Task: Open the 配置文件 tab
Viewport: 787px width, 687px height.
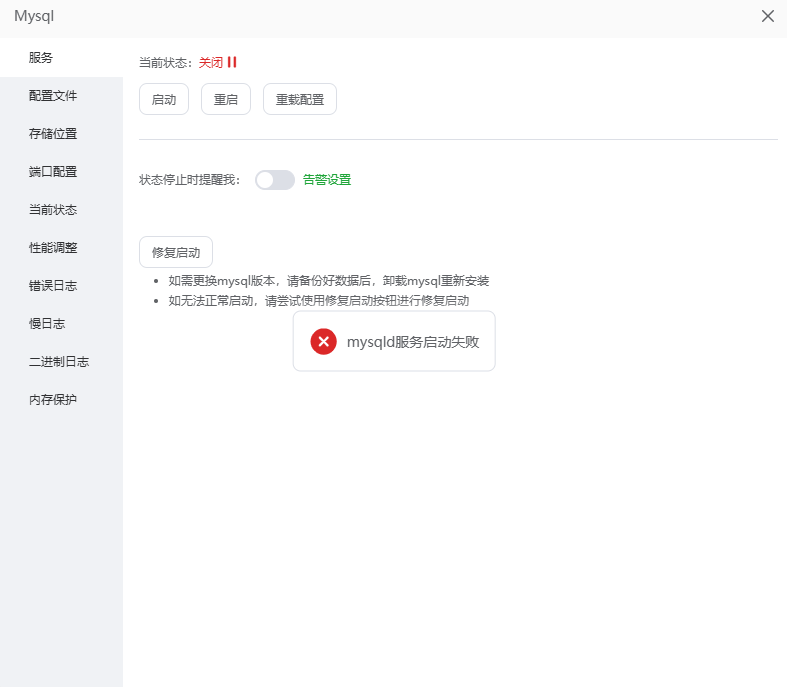Action: [61, 96]
